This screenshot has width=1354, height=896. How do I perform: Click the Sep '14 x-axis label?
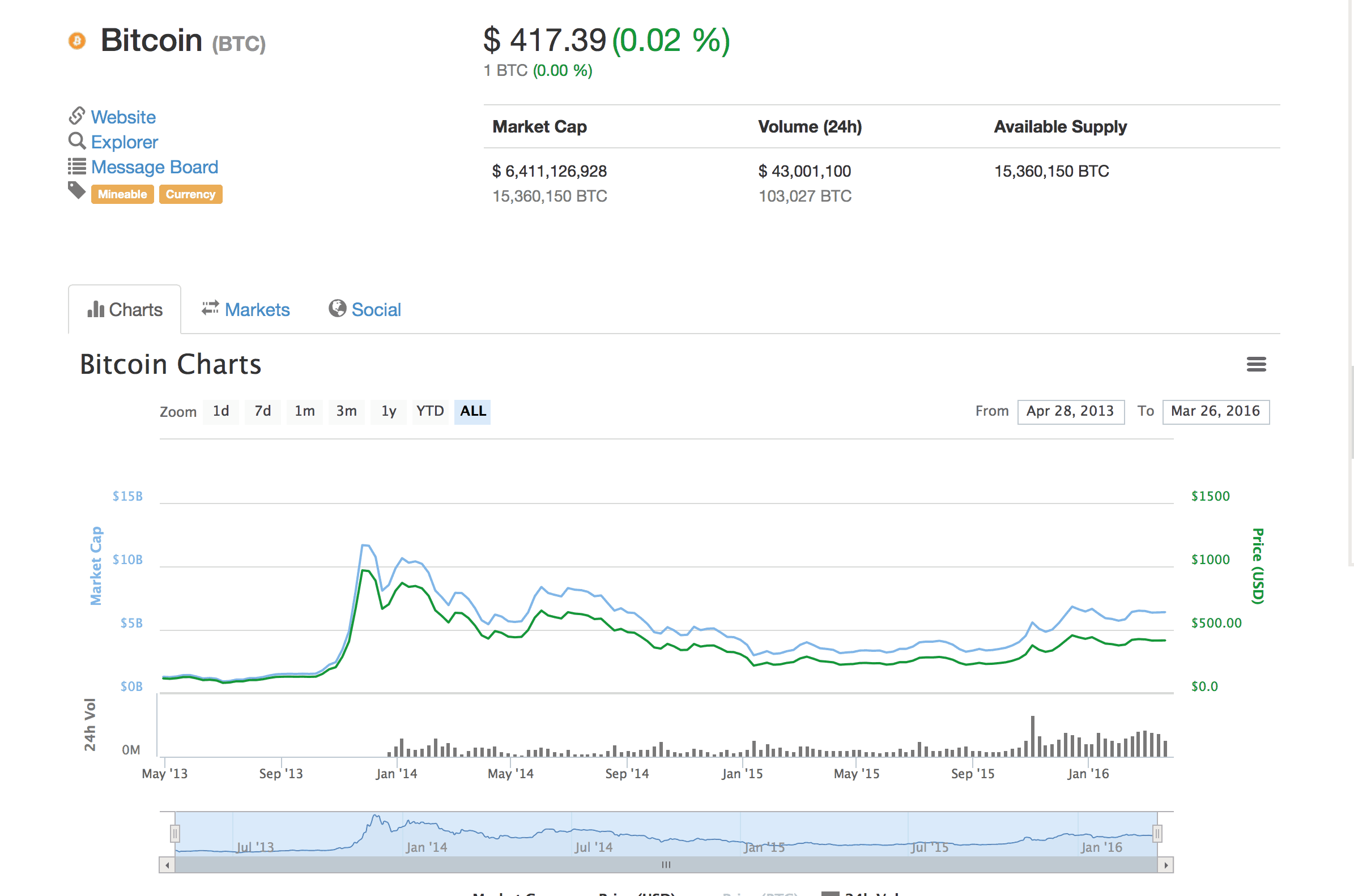tap(627, 774)
